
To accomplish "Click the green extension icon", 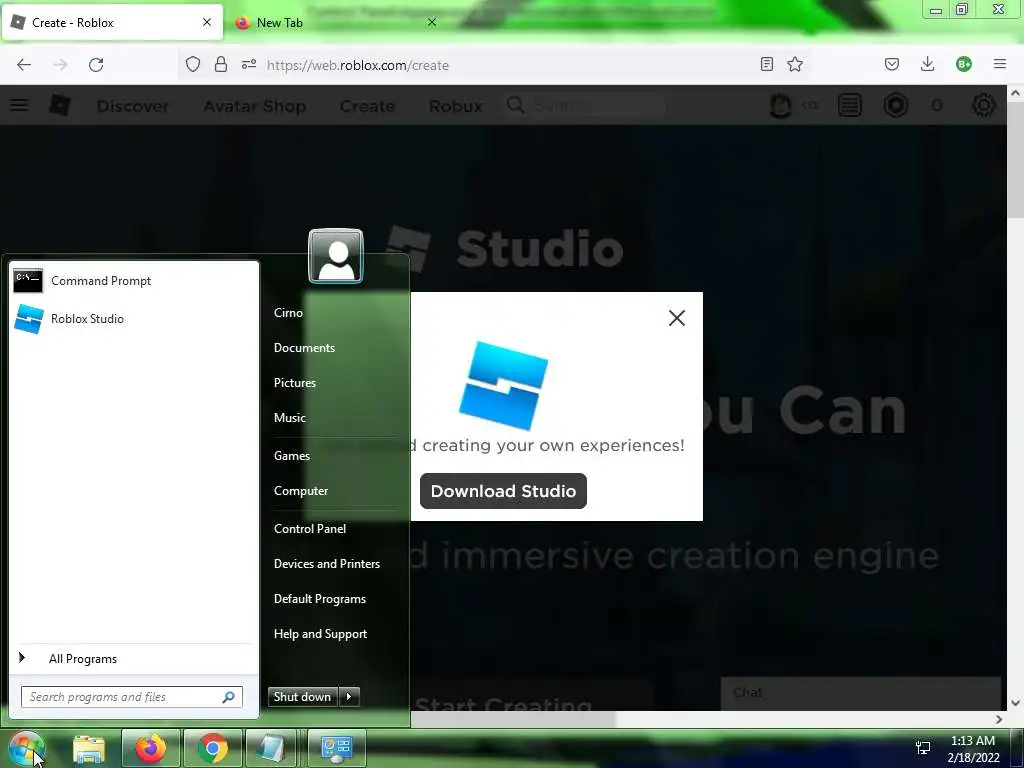I will point(964,64).
